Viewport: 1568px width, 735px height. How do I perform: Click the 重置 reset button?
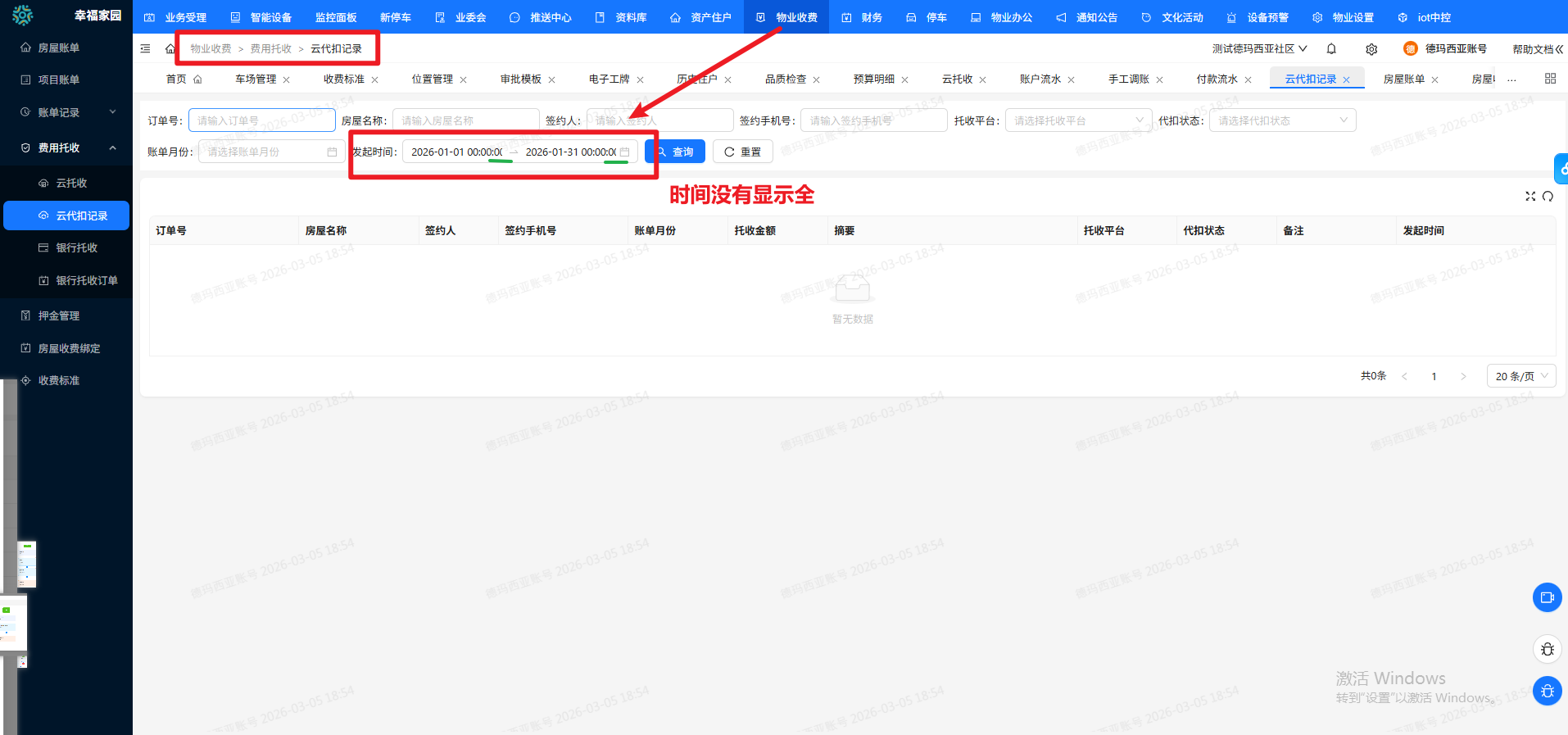tap(742, 152)
